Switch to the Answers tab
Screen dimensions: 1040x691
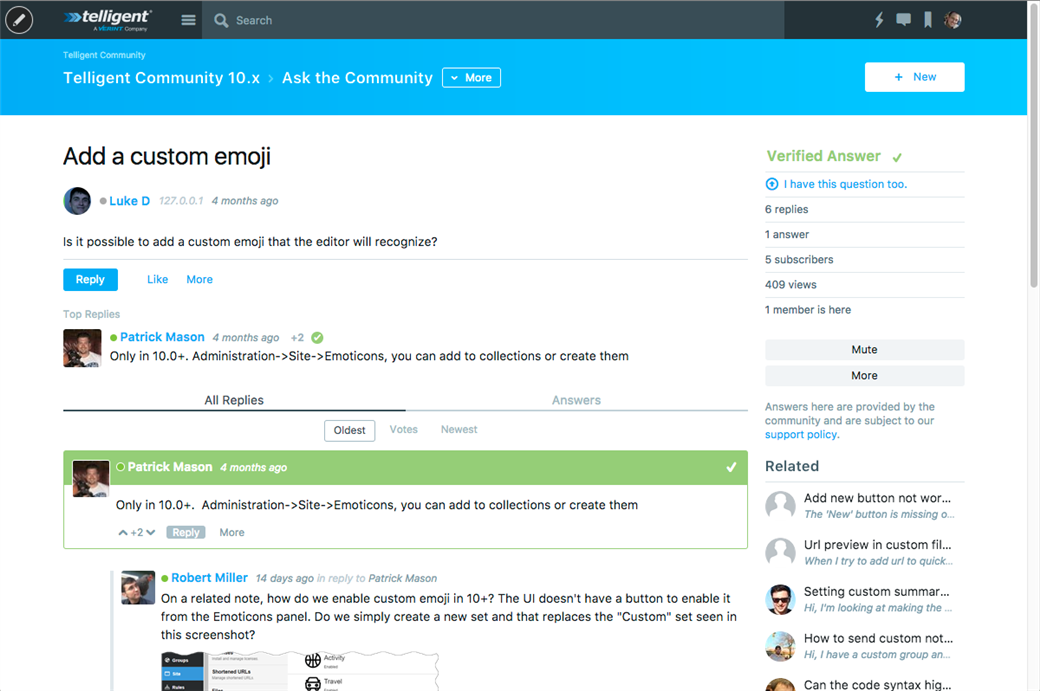(576, 400)
